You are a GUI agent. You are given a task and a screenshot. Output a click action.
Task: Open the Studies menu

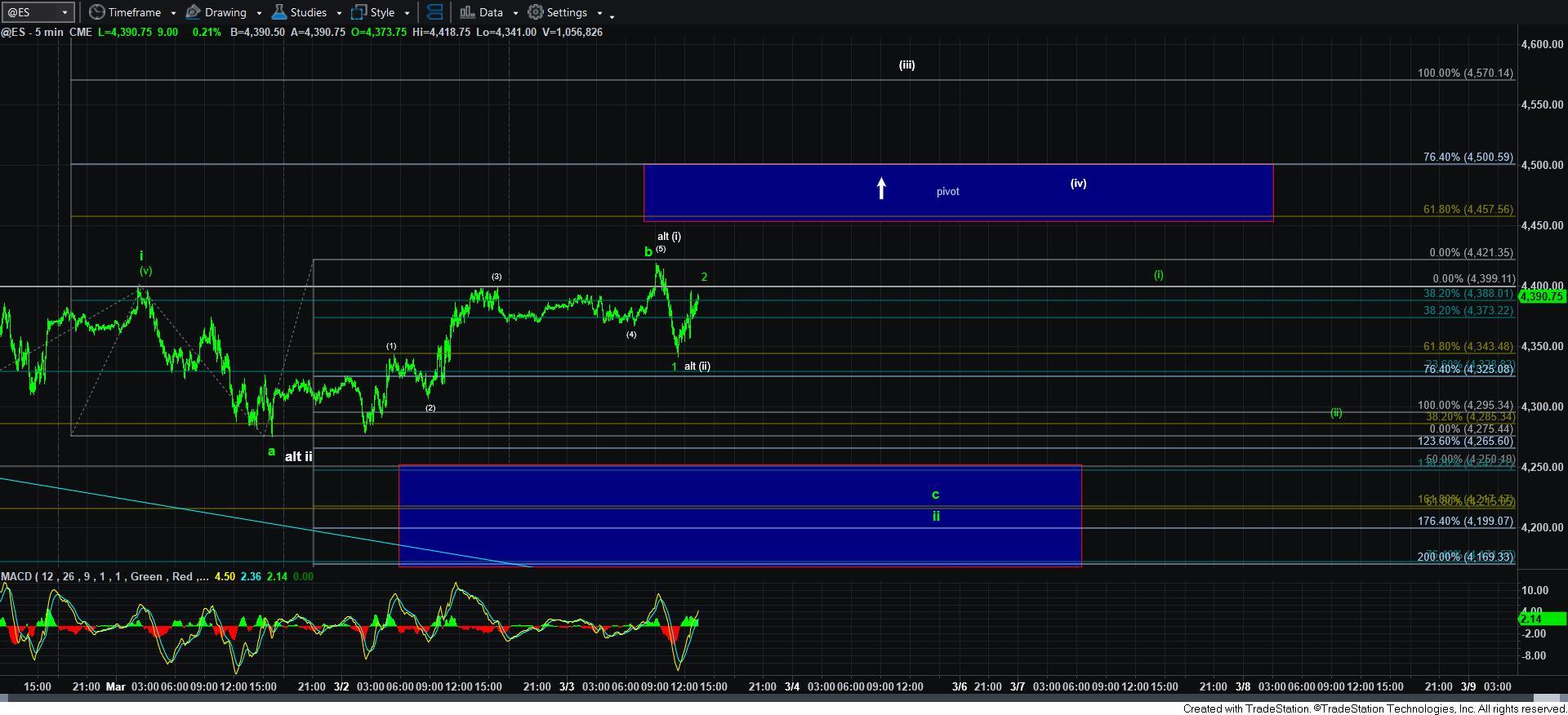pyautogui.click(x=300, y=12)
